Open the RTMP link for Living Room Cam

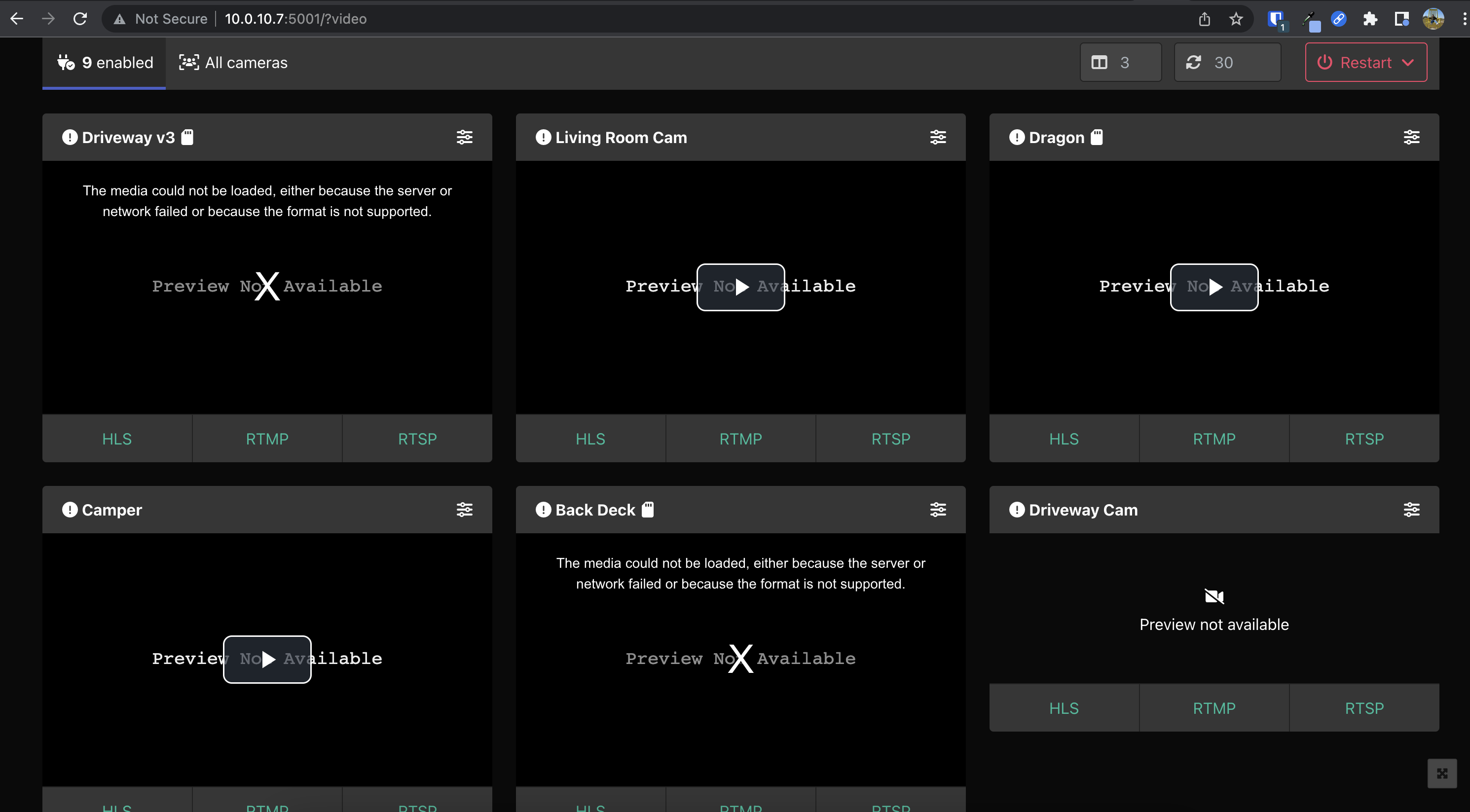(741, 438)
